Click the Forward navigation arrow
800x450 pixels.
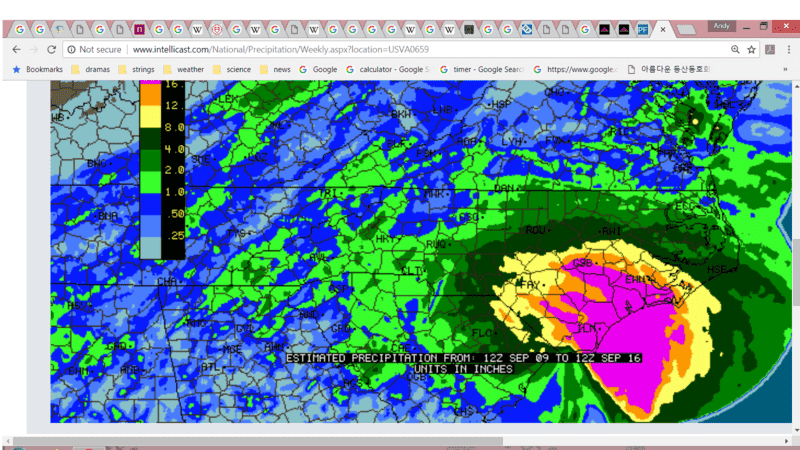pyautogui.click(x=33, y=49)
